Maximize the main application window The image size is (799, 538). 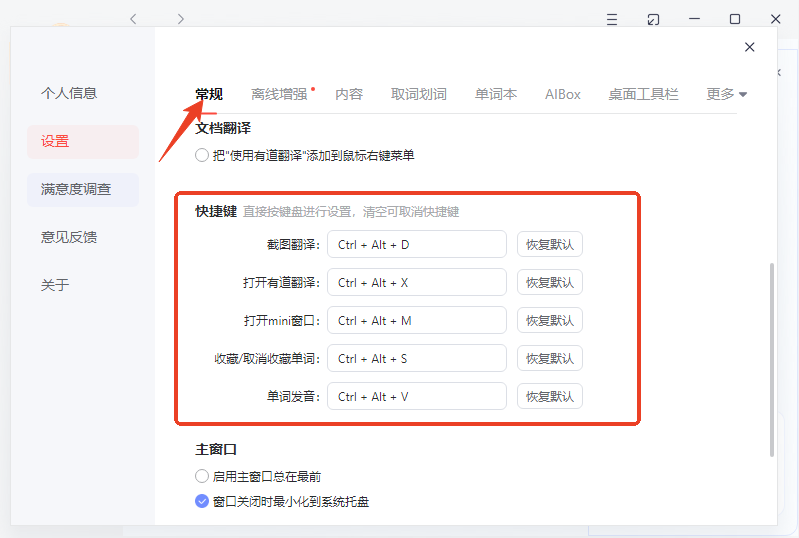tap(735, 19)
